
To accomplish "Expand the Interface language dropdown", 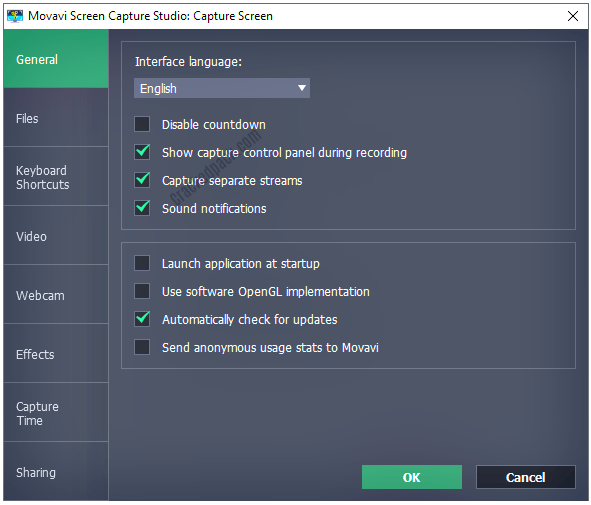I will click(x=222, y=88).
